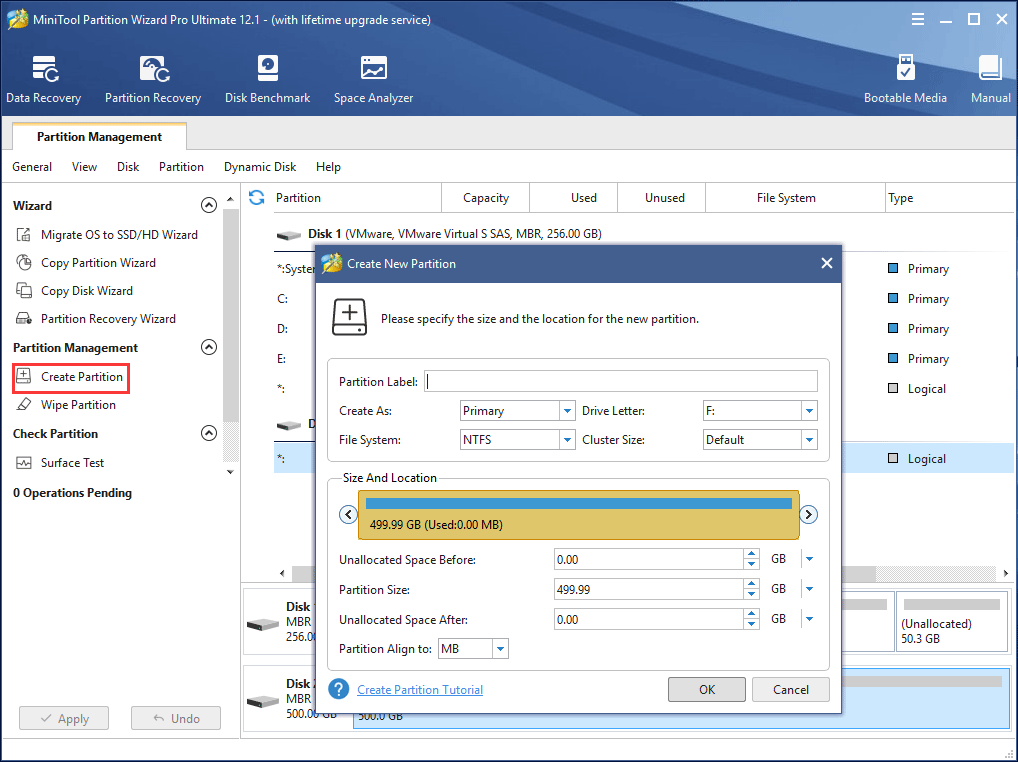The width and height of the screenshot is (1018, 762).
Task: Run Surface Test
Action: 60,462
